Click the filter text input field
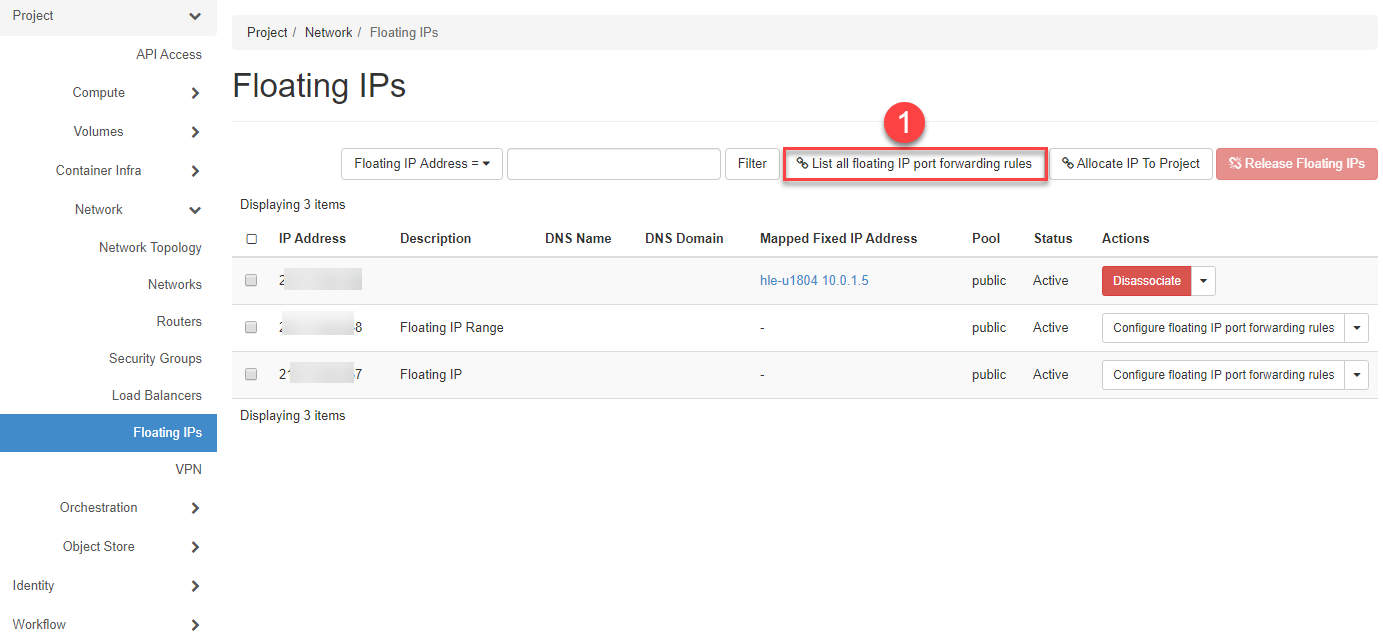The image size is (1383, 642). coord(613,164)
